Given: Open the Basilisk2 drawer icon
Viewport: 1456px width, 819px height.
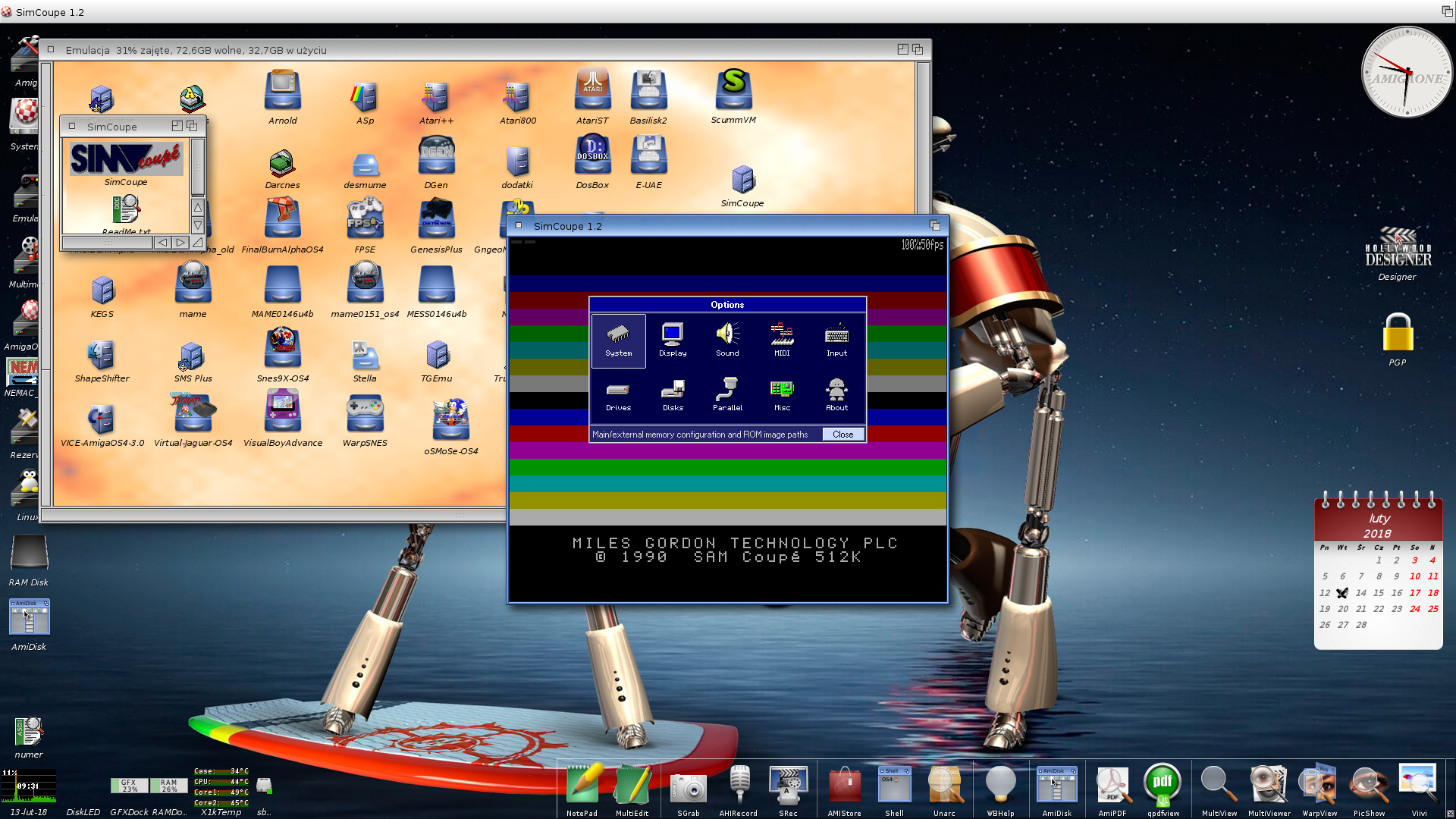Looking at the screenshot, I should [648, 97].
